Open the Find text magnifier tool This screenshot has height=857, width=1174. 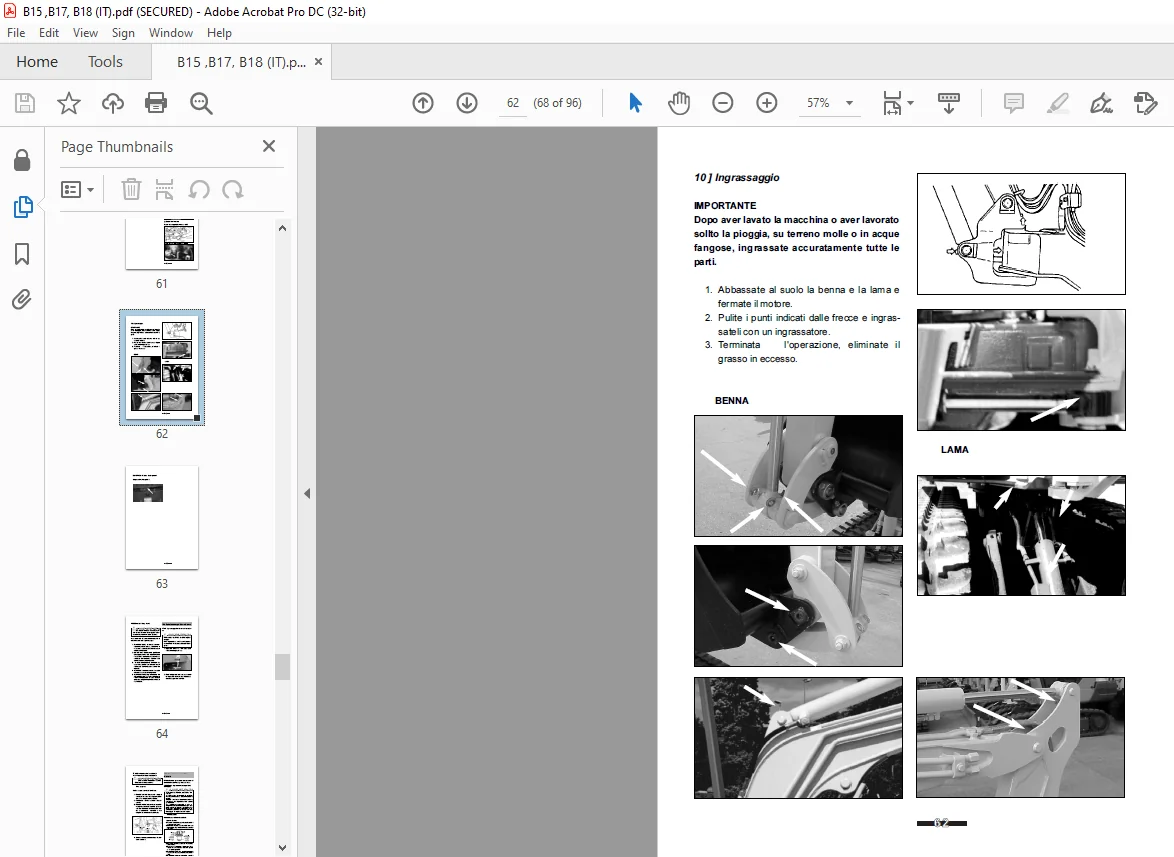click(201, 103)
